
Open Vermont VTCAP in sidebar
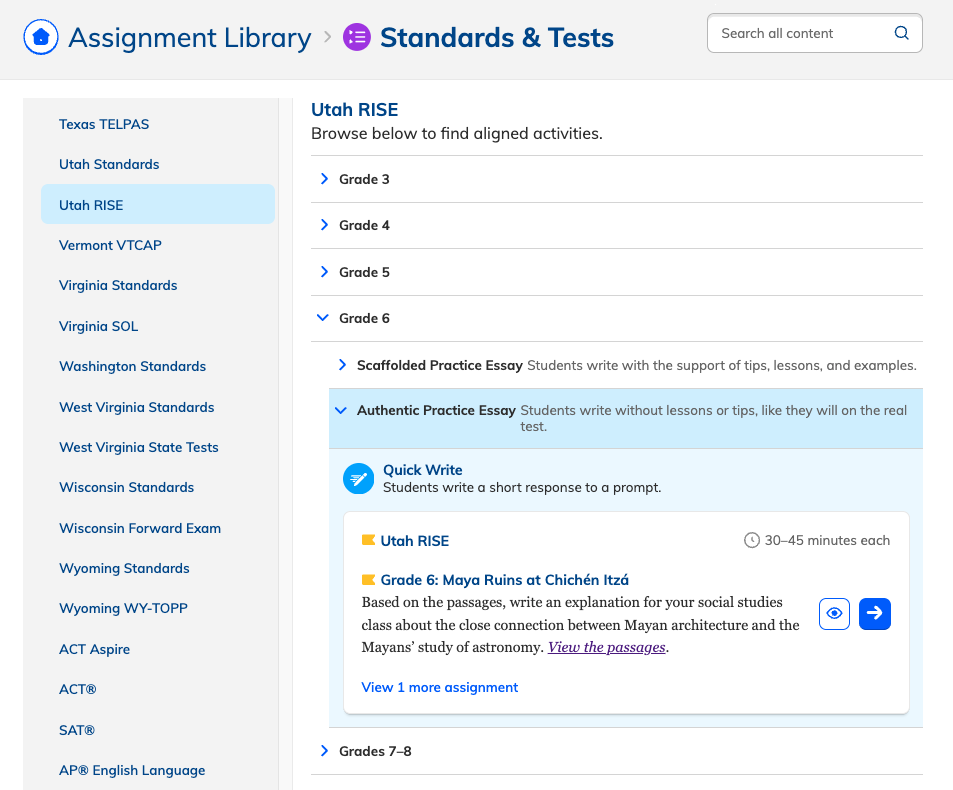(110, 245)
